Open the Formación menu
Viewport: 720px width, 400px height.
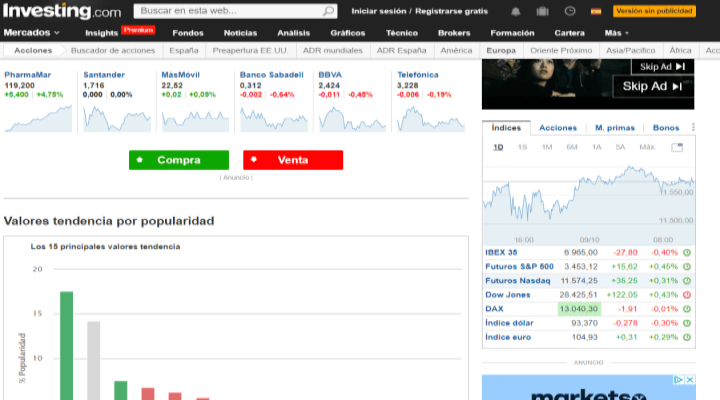click(x=512, y=33)
